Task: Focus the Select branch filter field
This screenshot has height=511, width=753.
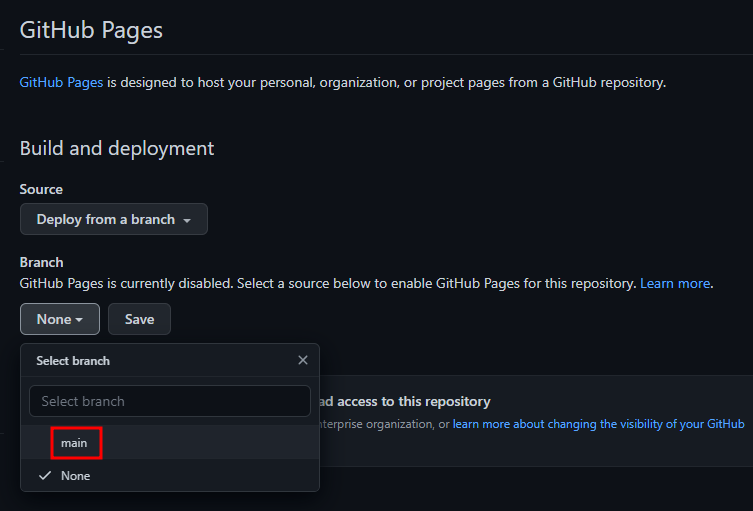Action: pyautogui.click(x=170, y=401)
